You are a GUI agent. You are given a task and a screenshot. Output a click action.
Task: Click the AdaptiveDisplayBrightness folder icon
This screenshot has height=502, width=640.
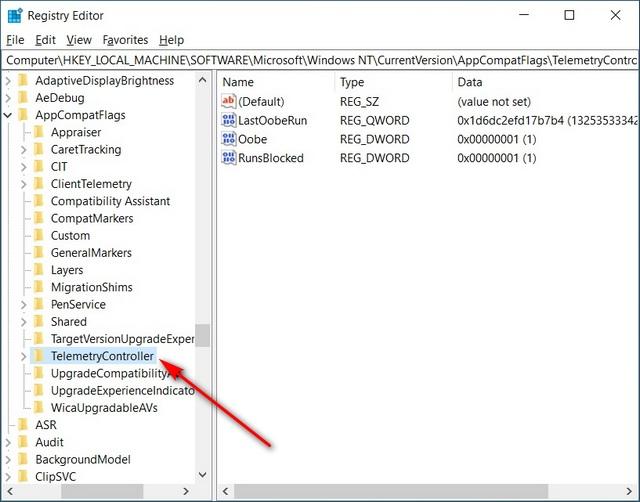[23, 80]
